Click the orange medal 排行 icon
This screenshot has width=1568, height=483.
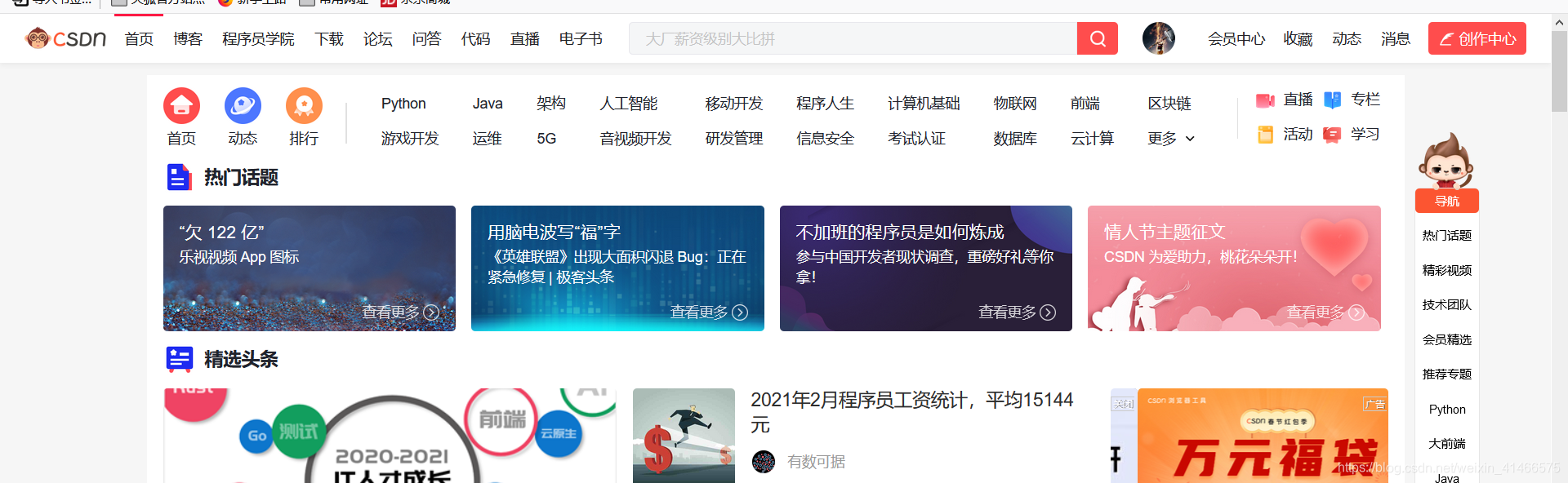click(304, 106)
